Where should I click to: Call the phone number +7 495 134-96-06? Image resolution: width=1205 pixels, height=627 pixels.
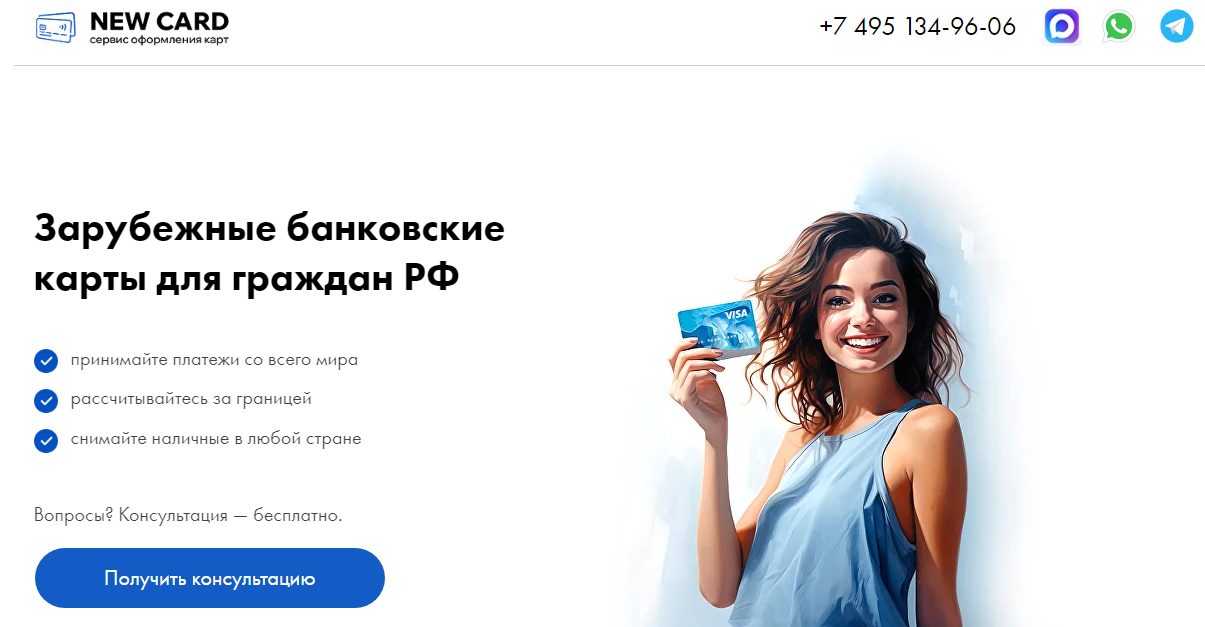click(x=917, y=26)
